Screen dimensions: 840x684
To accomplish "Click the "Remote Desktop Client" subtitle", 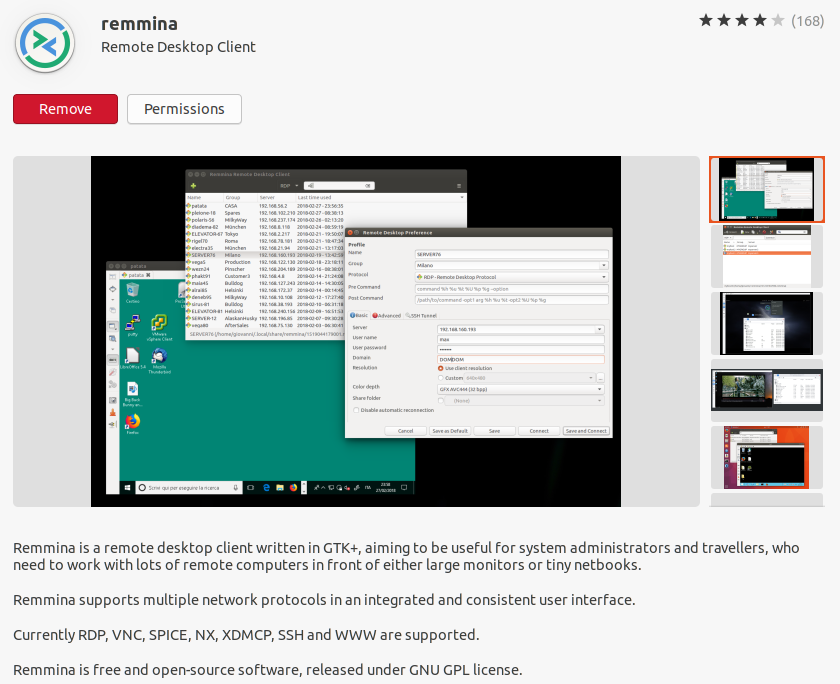I will click(x=178, y=47).
